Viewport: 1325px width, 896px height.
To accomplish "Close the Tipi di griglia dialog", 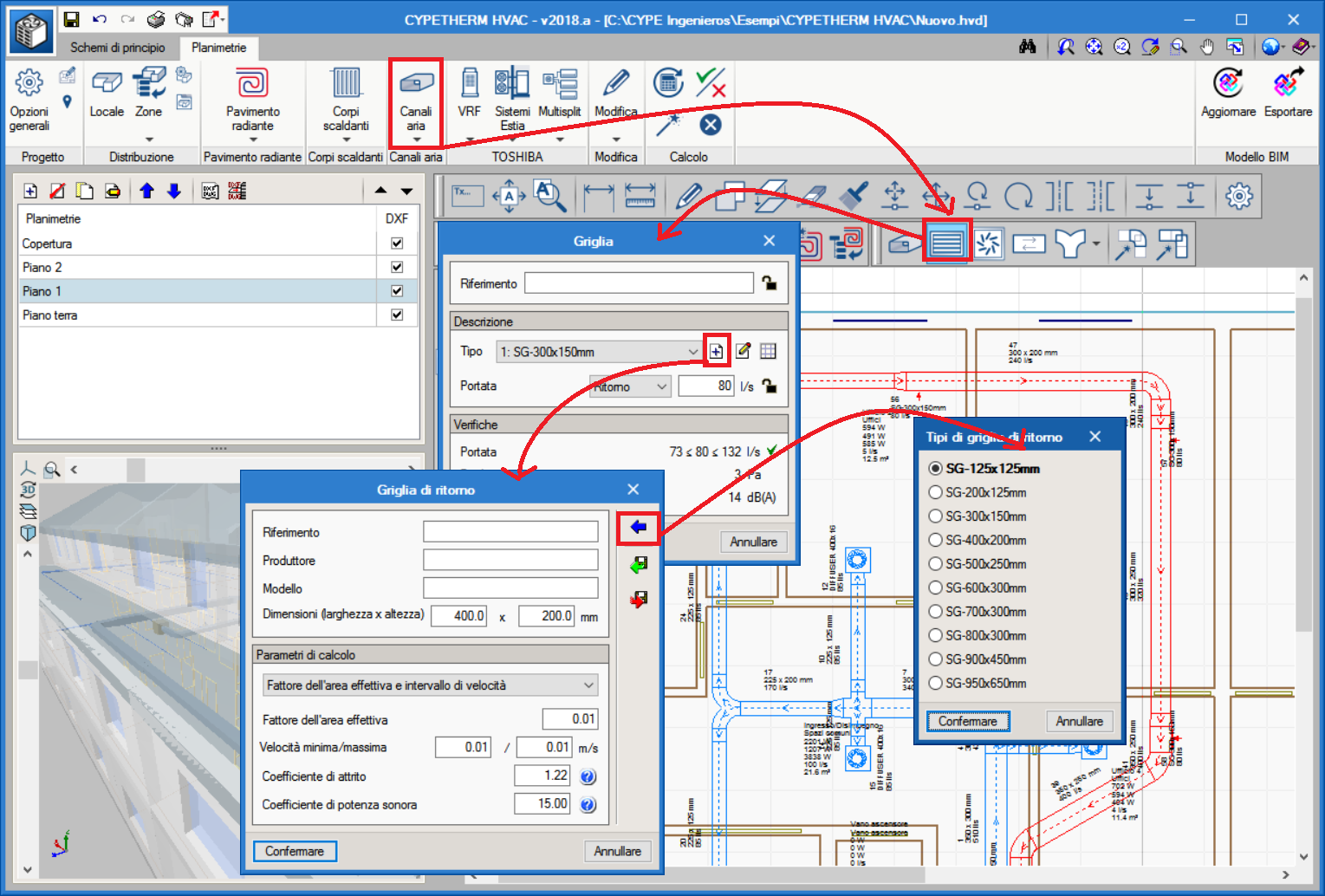I will [1095, 437].
